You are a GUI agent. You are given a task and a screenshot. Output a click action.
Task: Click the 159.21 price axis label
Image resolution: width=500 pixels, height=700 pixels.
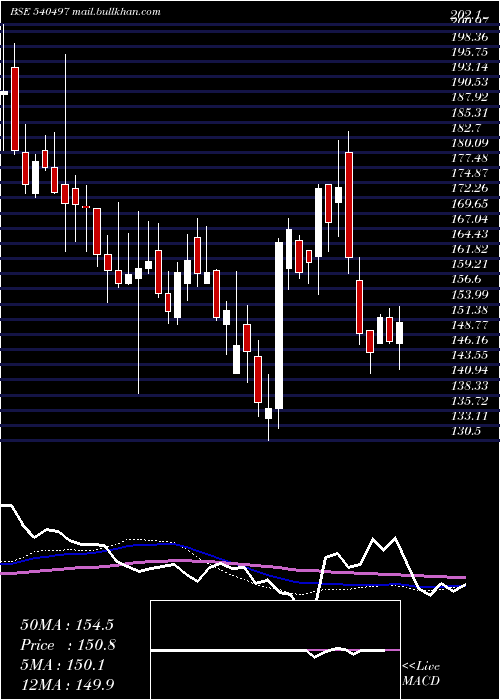click(x=469, y=264)
